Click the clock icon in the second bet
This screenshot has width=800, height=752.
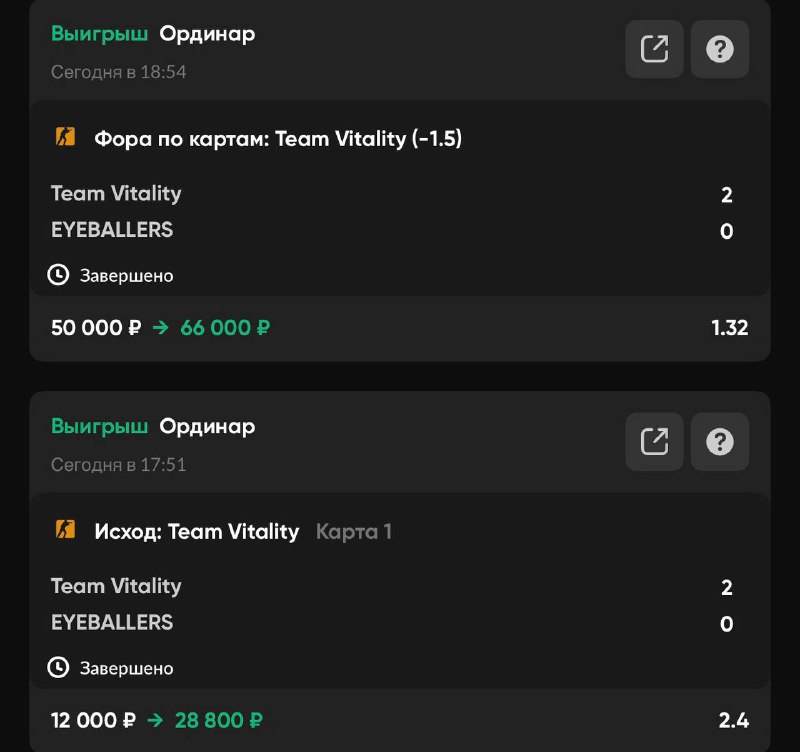[59, 667]
